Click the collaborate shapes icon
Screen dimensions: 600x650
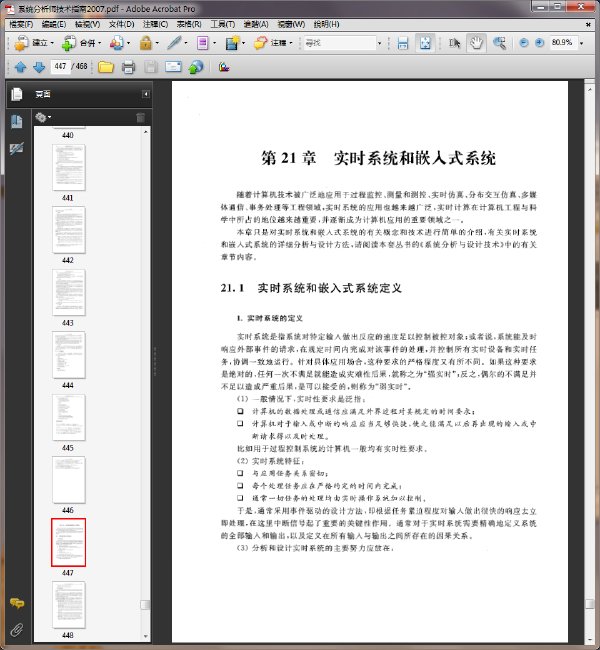pyautogui.click(x=117, y=43)
